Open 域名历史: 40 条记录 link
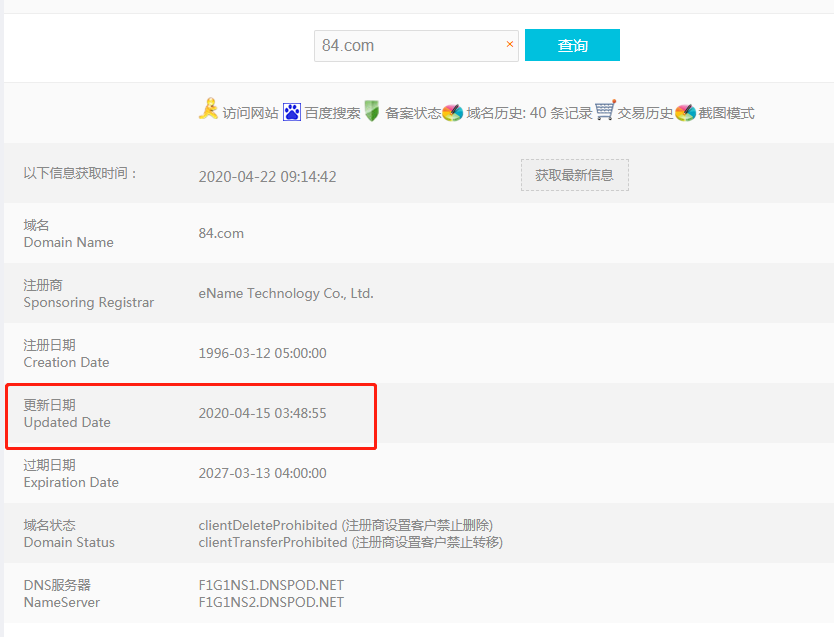This screenshot has width=834, height=637. tap(529, 113)
